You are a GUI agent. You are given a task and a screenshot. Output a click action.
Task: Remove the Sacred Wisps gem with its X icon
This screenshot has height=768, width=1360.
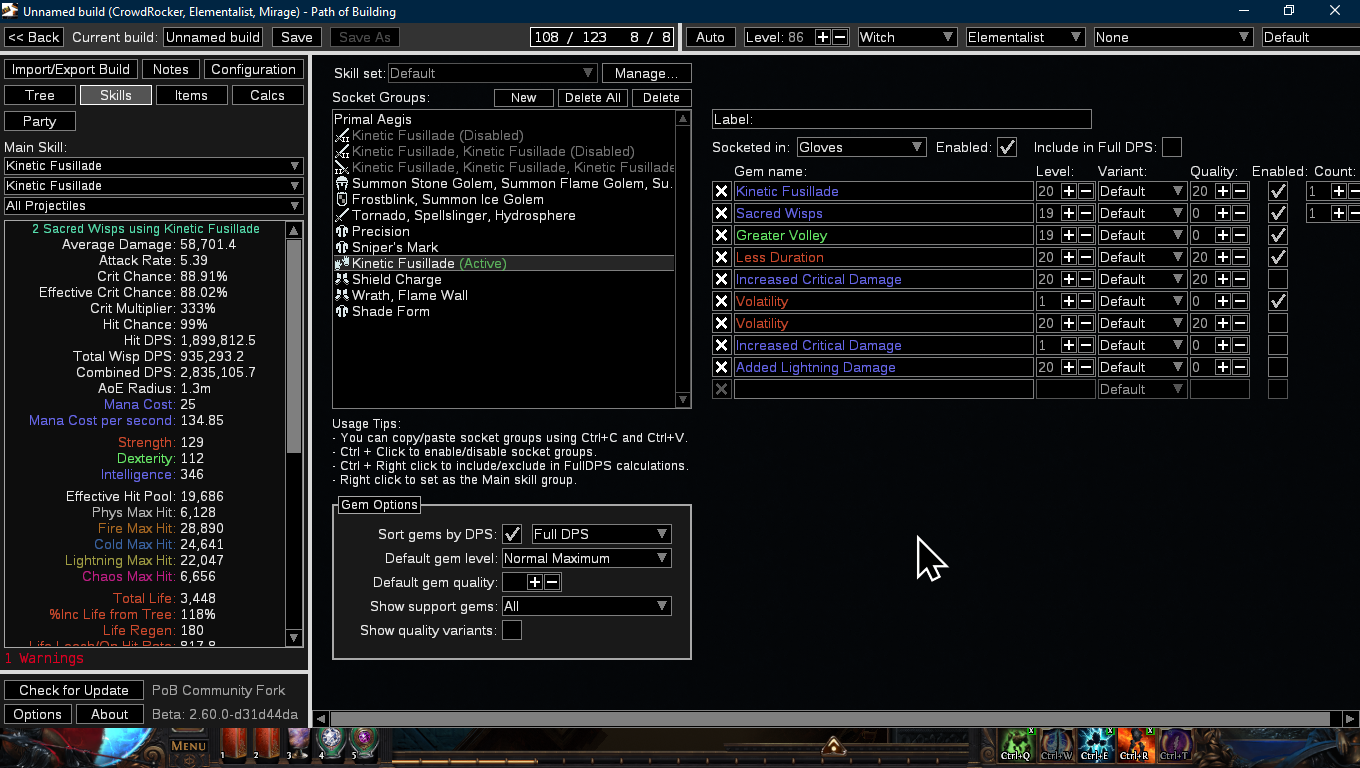[x=721, y=213]
